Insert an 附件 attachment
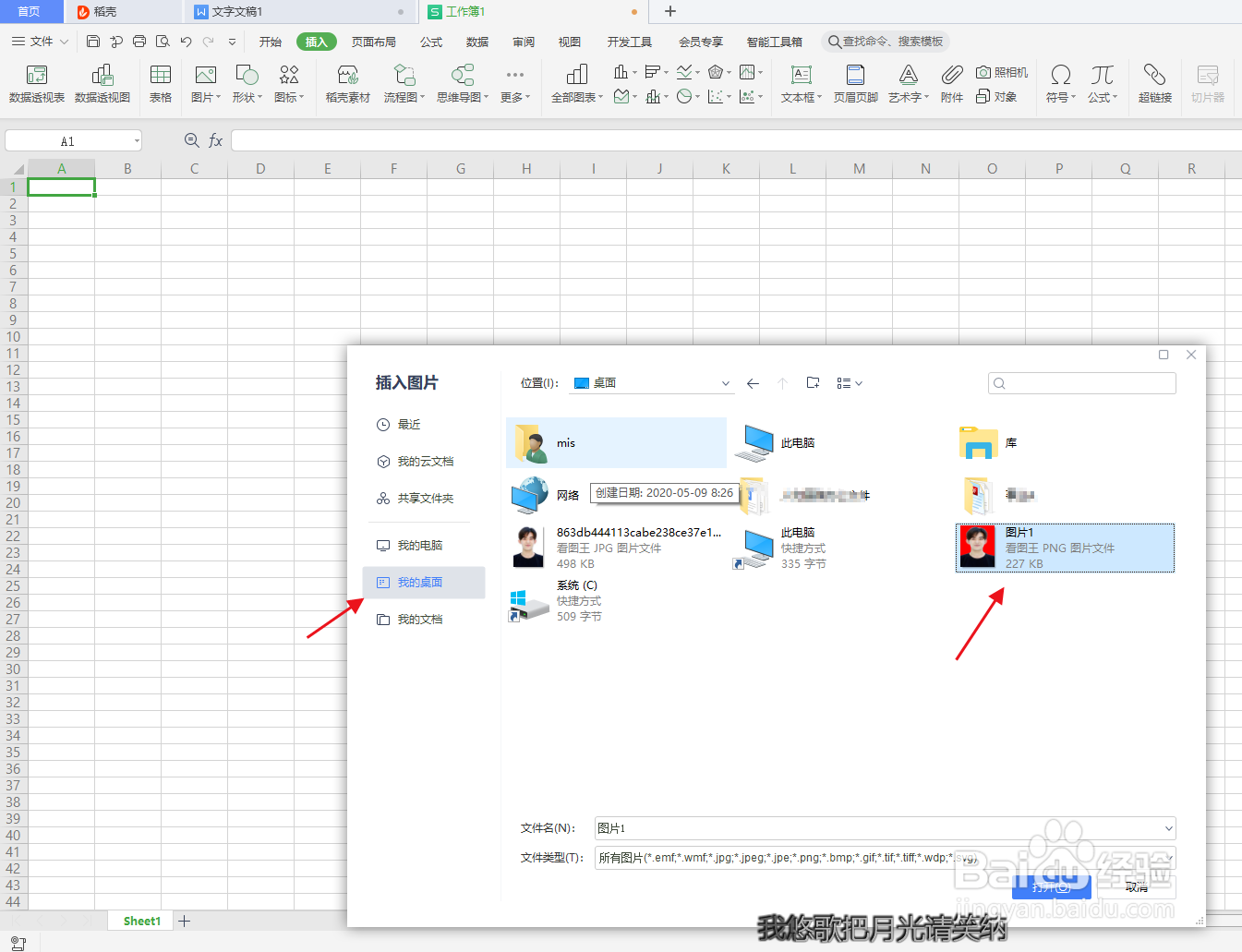Screen dimensions: 1242x952 pyautogui.click(x=952, y=83)
